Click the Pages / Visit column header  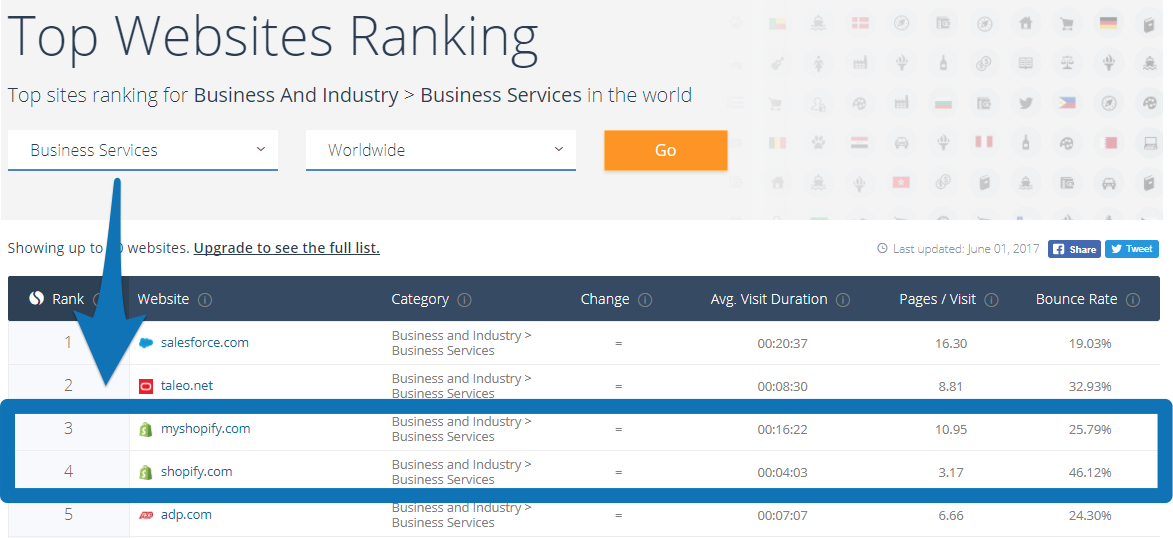click(x=937, y=299)
